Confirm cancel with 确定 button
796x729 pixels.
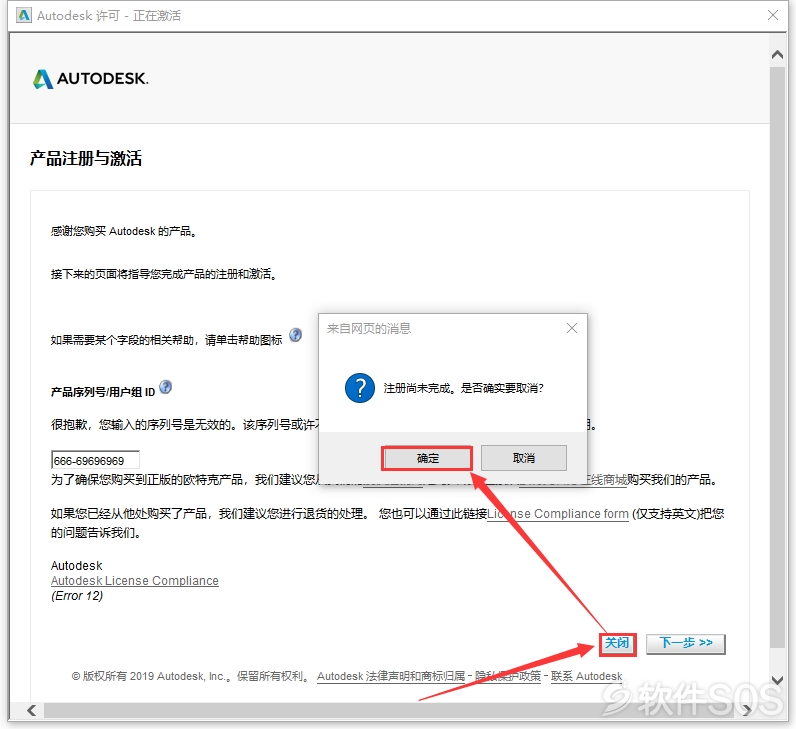click(x=427, y=458)
